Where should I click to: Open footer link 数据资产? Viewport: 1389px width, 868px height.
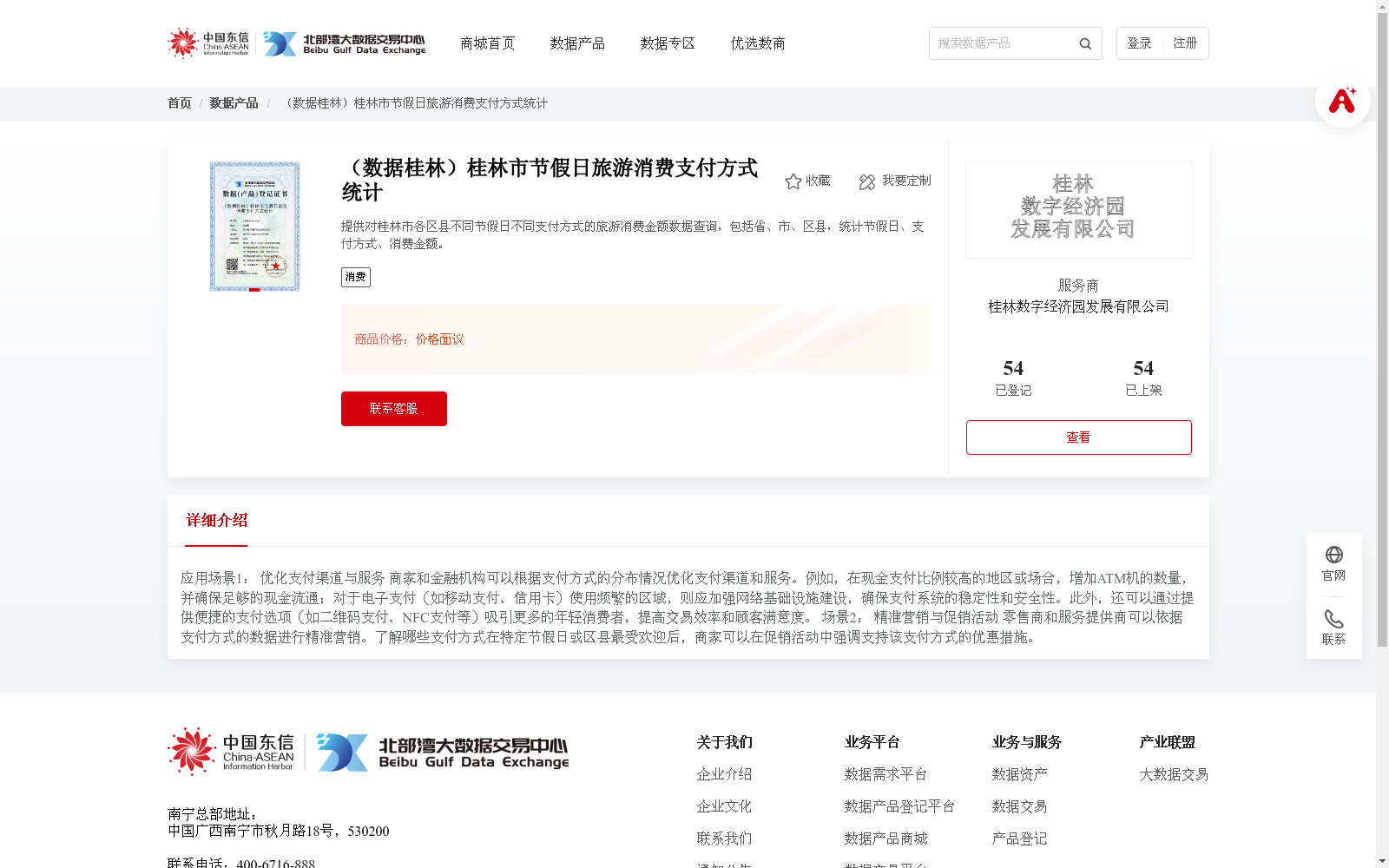(x=1019, y=774)
